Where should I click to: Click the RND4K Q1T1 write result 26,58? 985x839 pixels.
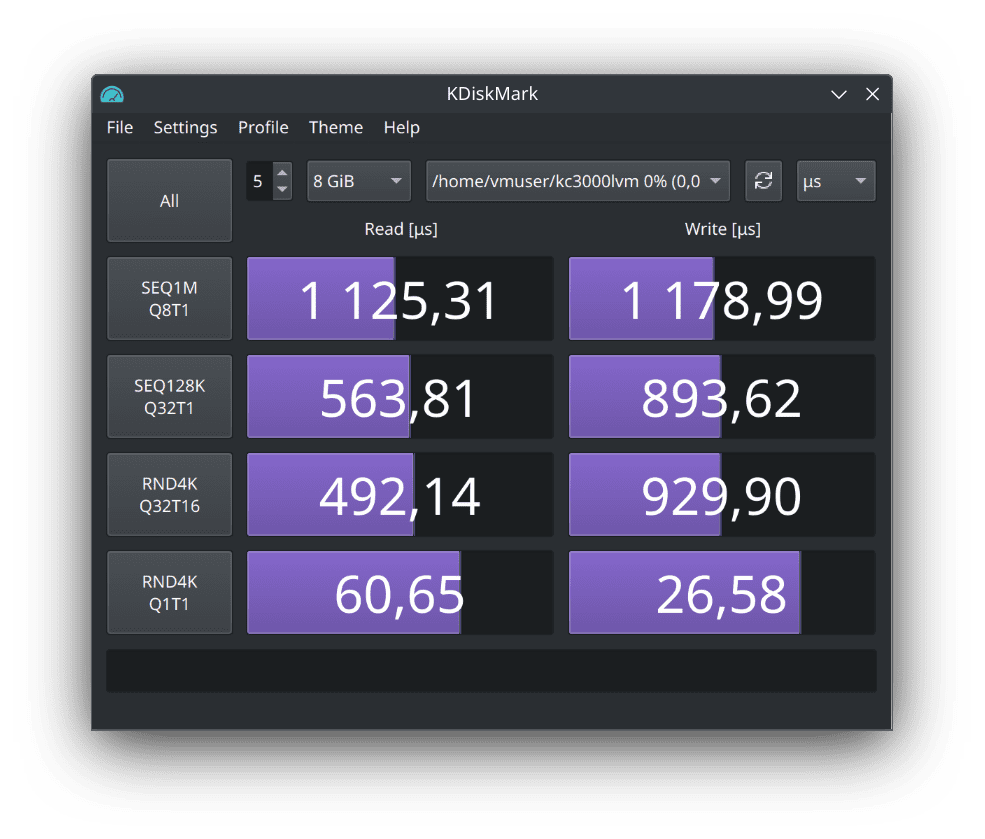coord(722,592)
